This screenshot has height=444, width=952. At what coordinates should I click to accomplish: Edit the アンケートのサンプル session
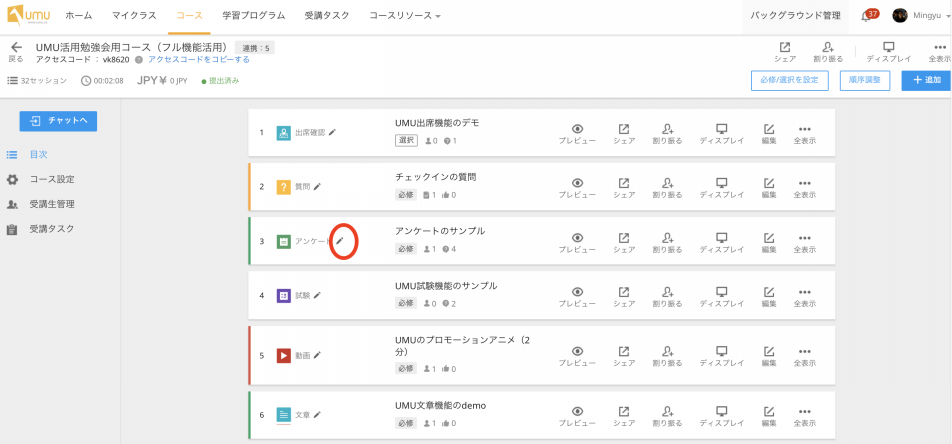click(769, 243)
